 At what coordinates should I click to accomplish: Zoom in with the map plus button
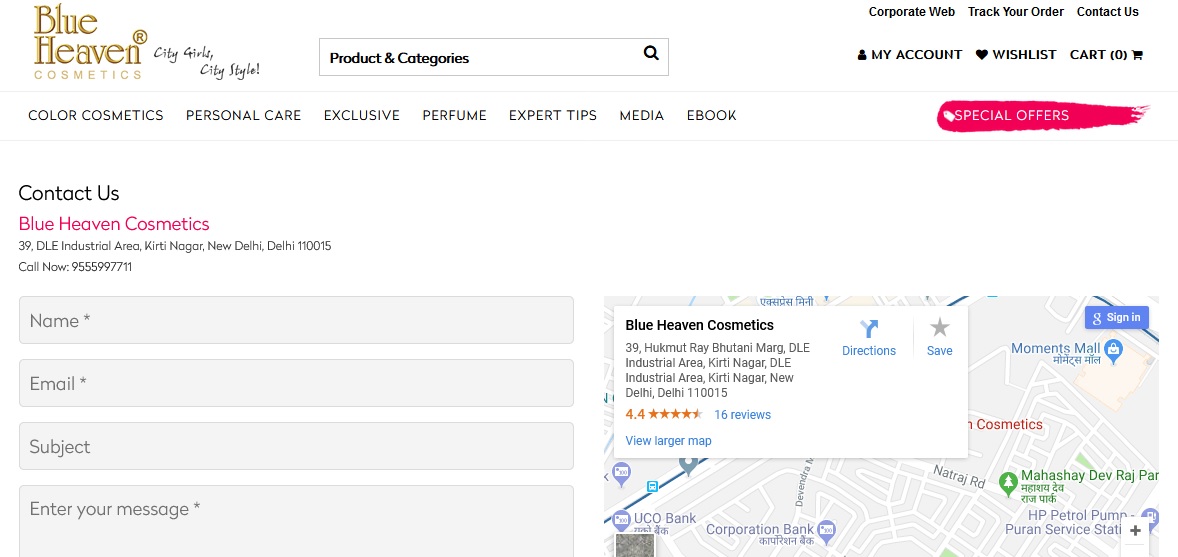coord(1135,531)
